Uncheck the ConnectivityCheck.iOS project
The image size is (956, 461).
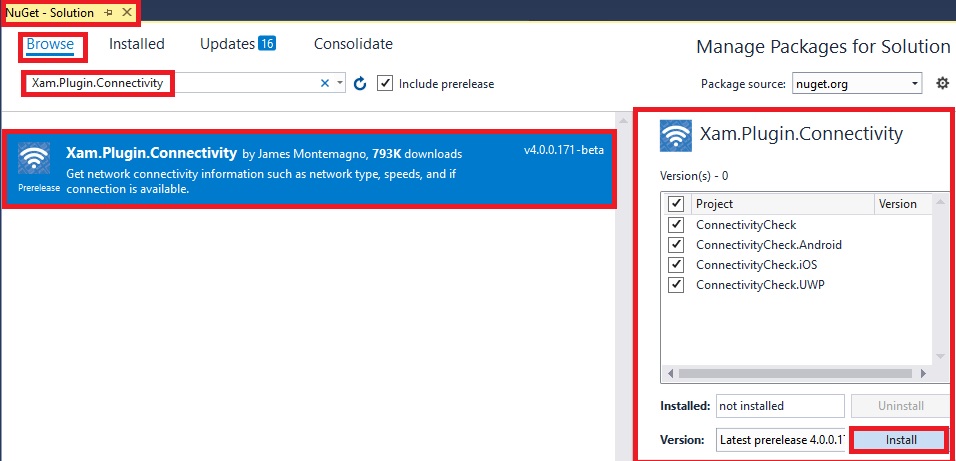(x=676, y=265)
